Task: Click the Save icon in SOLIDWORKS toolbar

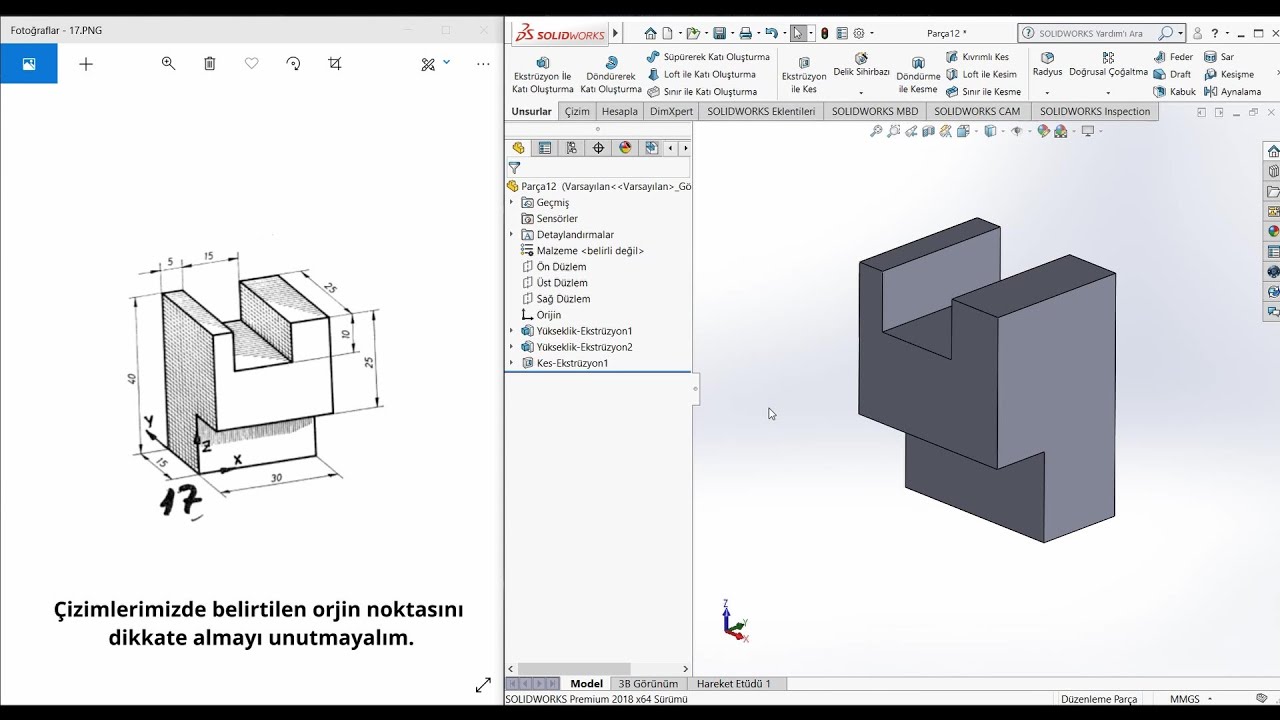Action: 718,33
